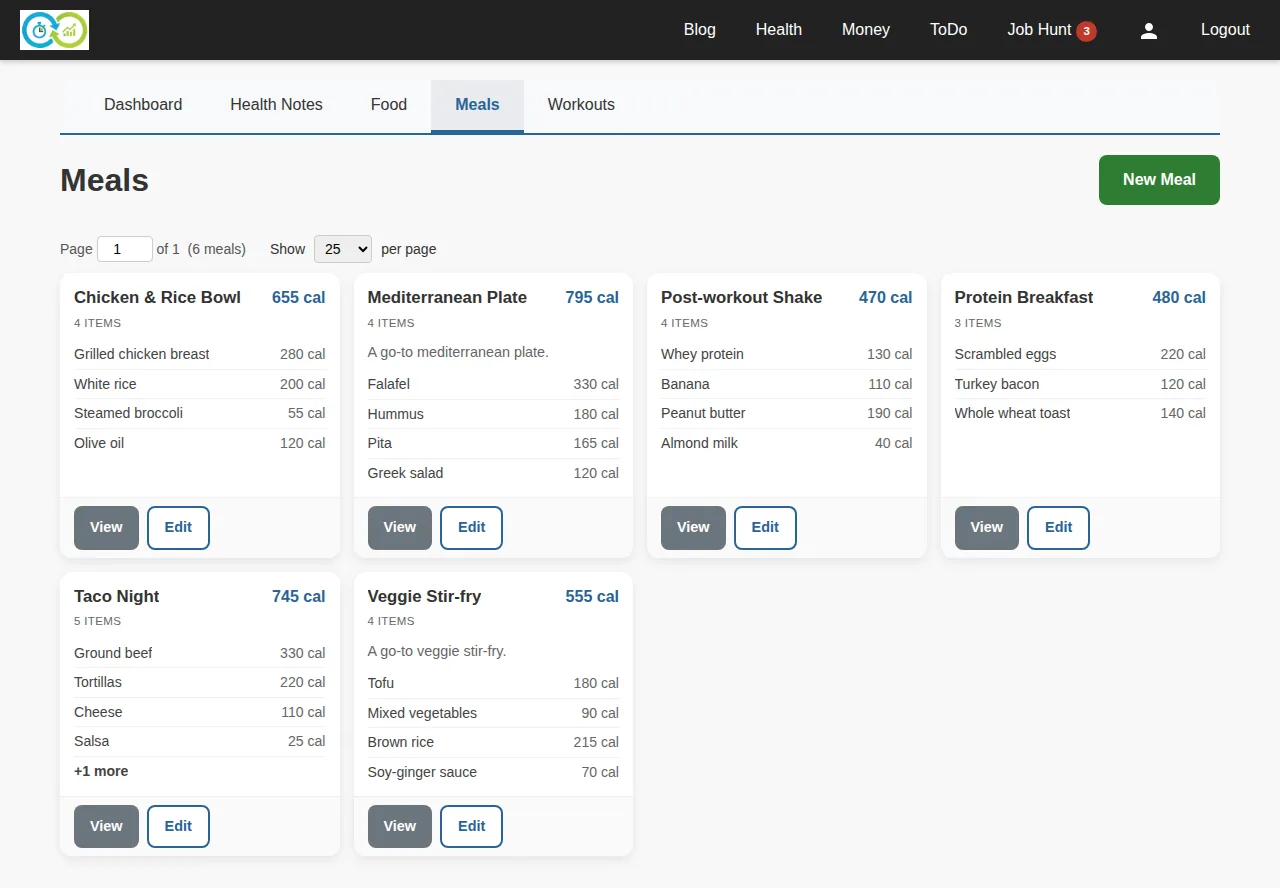The width and height of the screenshot is (1280, 888).
Task: Click the 480 cal total
Action: 1179,297
